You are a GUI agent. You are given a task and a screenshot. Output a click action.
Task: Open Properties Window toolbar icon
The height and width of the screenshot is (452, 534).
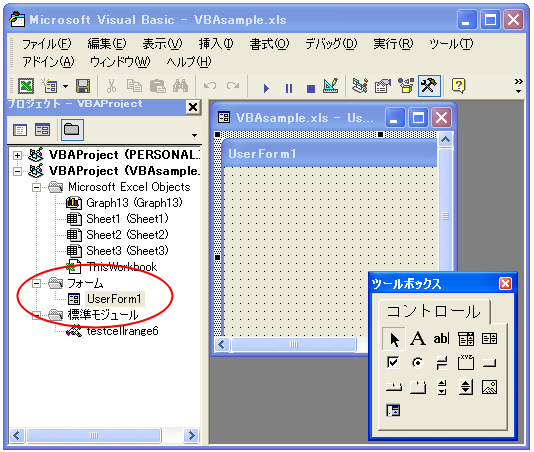pyautogui.click(x=383, y=86)
